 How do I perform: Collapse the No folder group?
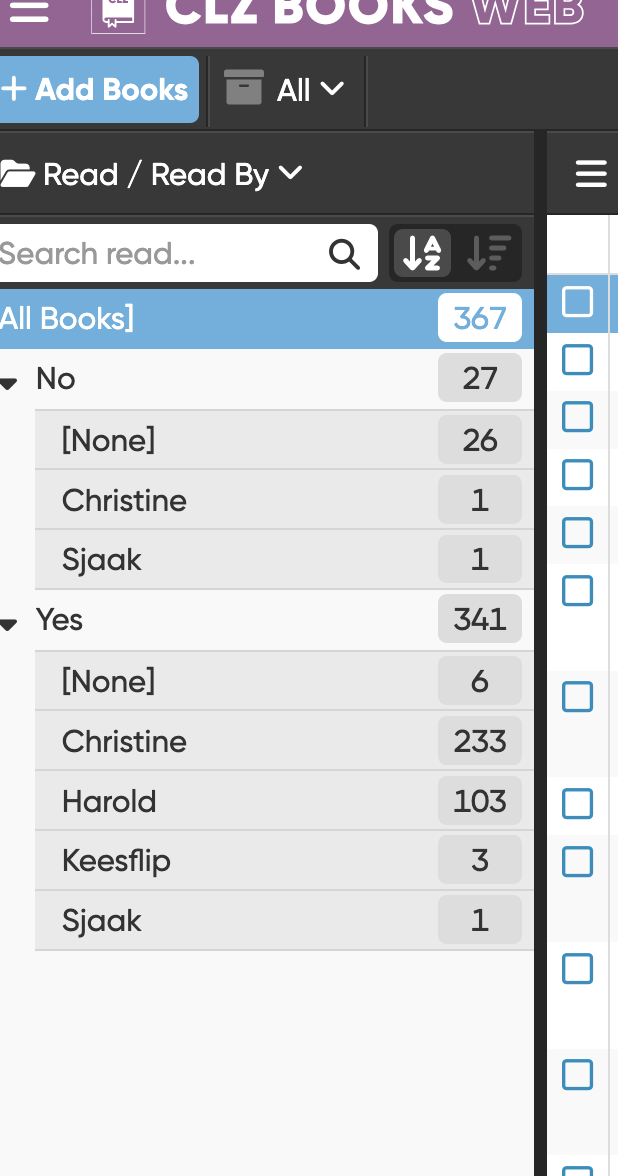10,382
